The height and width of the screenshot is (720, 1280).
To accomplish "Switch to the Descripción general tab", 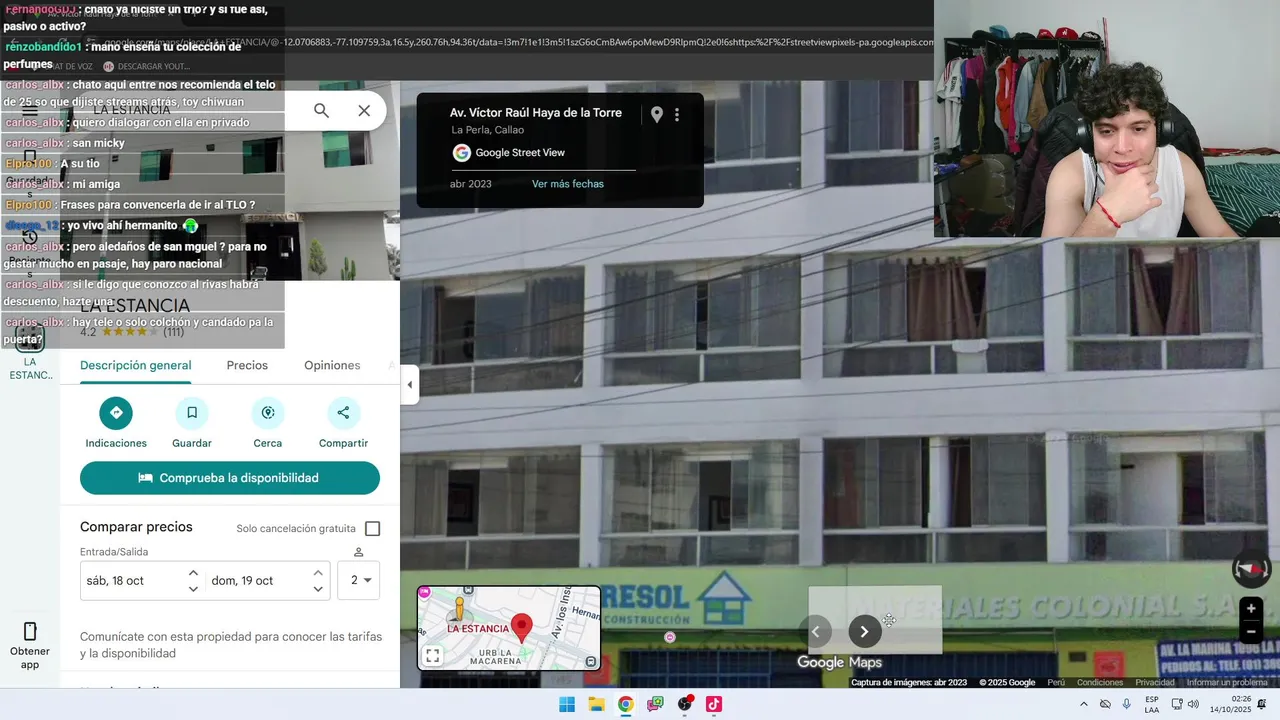I will pos(136,366).
